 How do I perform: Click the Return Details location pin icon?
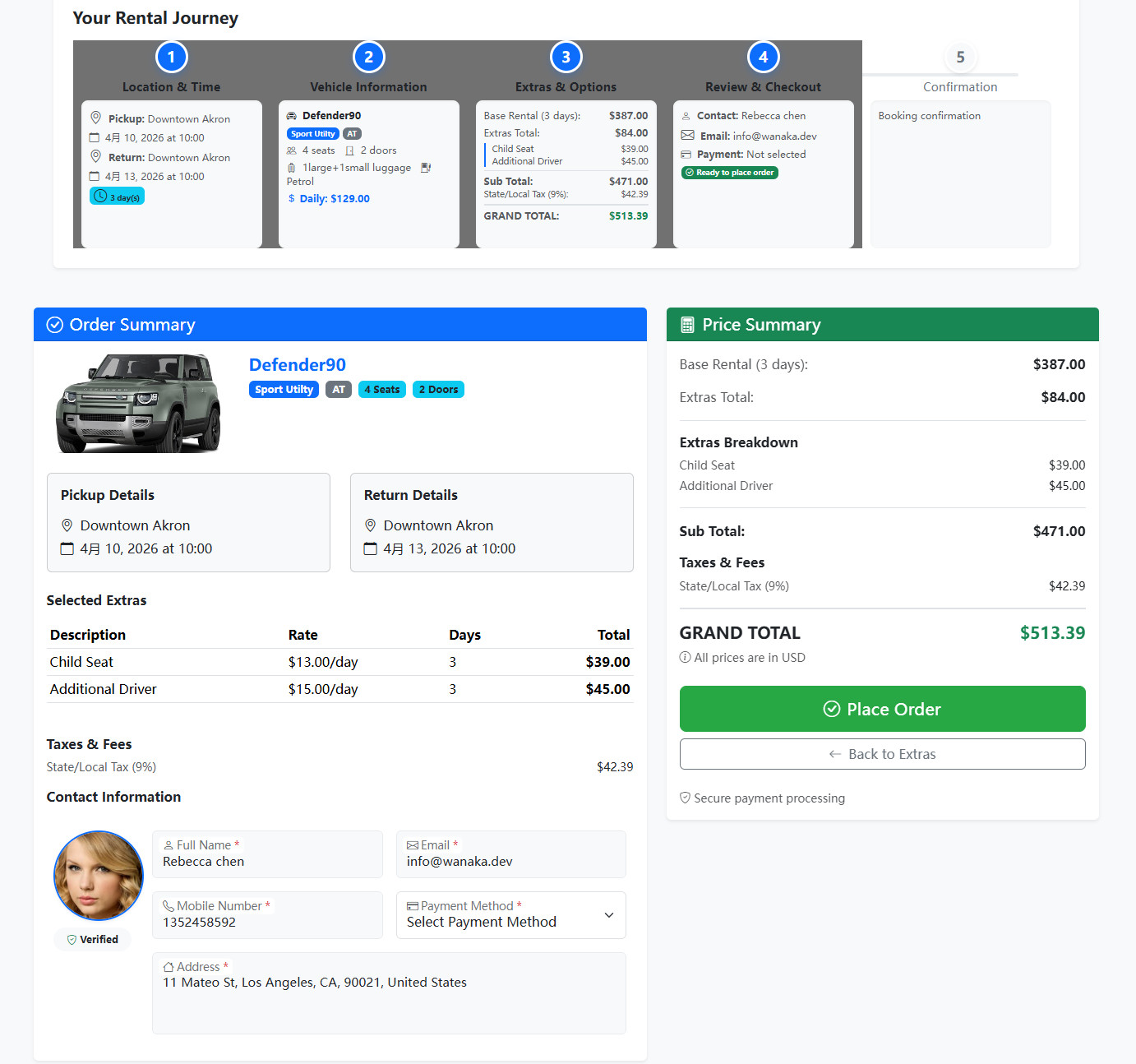[x=370, y=525]
